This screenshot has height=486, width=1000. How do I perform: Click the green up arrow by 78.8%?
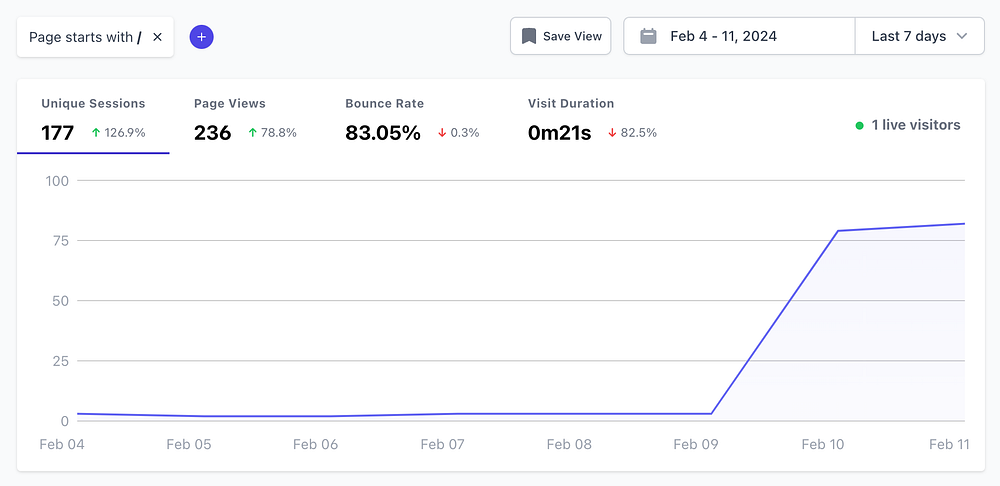coord(253,133)
